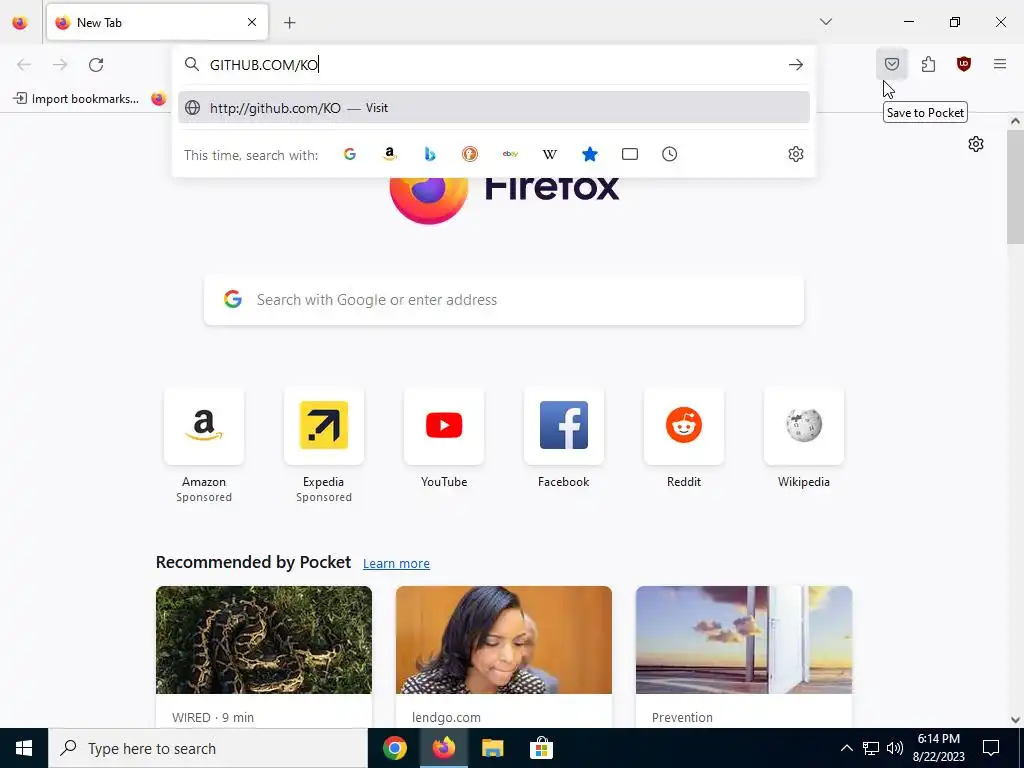Open the Windows Start menu
The height and width of the screenshot is (768, 1024).
point(24,748)
